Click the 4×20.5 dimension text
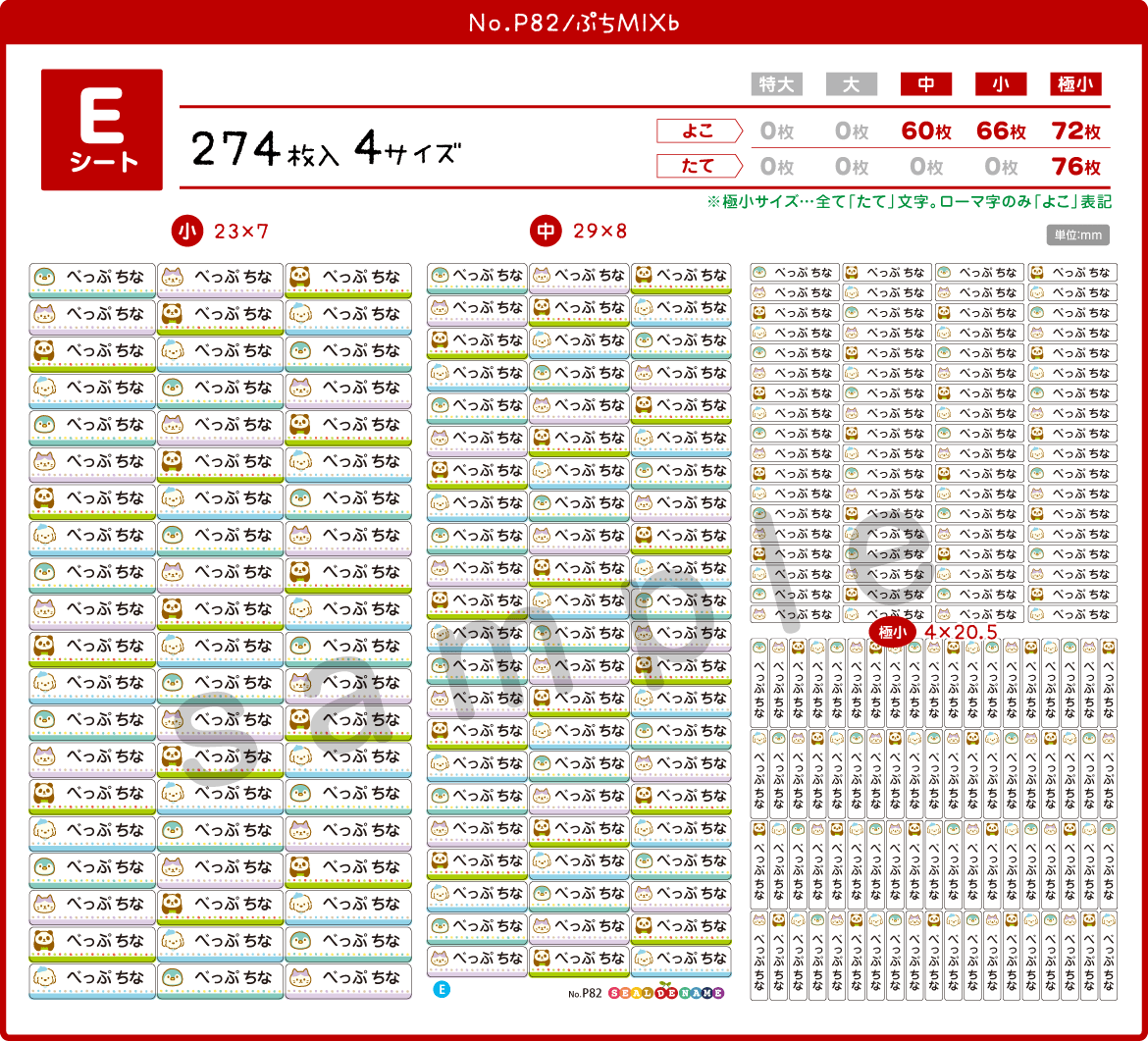 (961, 632)
